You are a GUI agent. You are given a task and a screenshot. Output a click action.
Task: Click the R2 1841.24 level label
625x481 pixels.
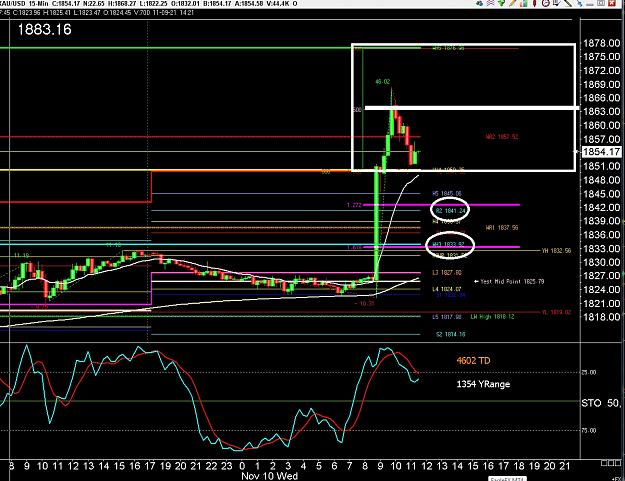(x=450, y=210)
